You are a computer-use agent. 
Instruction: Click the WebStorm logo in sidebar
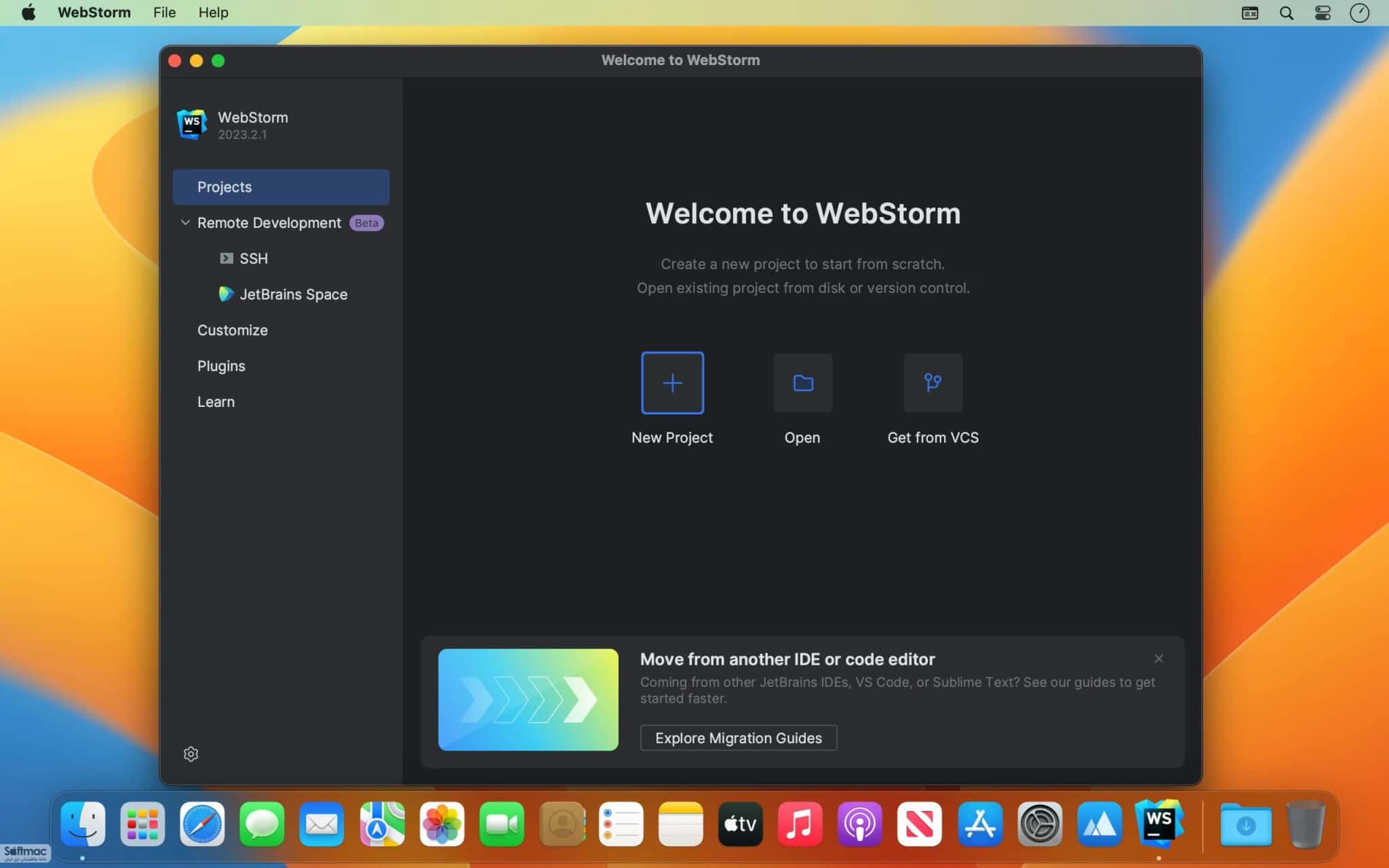191,125
